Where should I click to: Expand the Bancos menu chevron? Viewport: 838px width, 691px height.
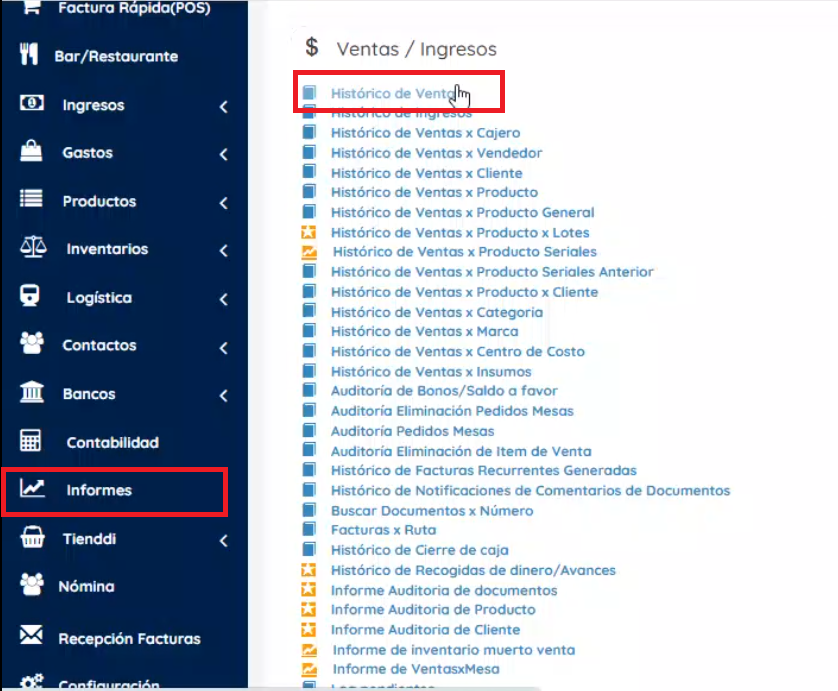(224, 393)
